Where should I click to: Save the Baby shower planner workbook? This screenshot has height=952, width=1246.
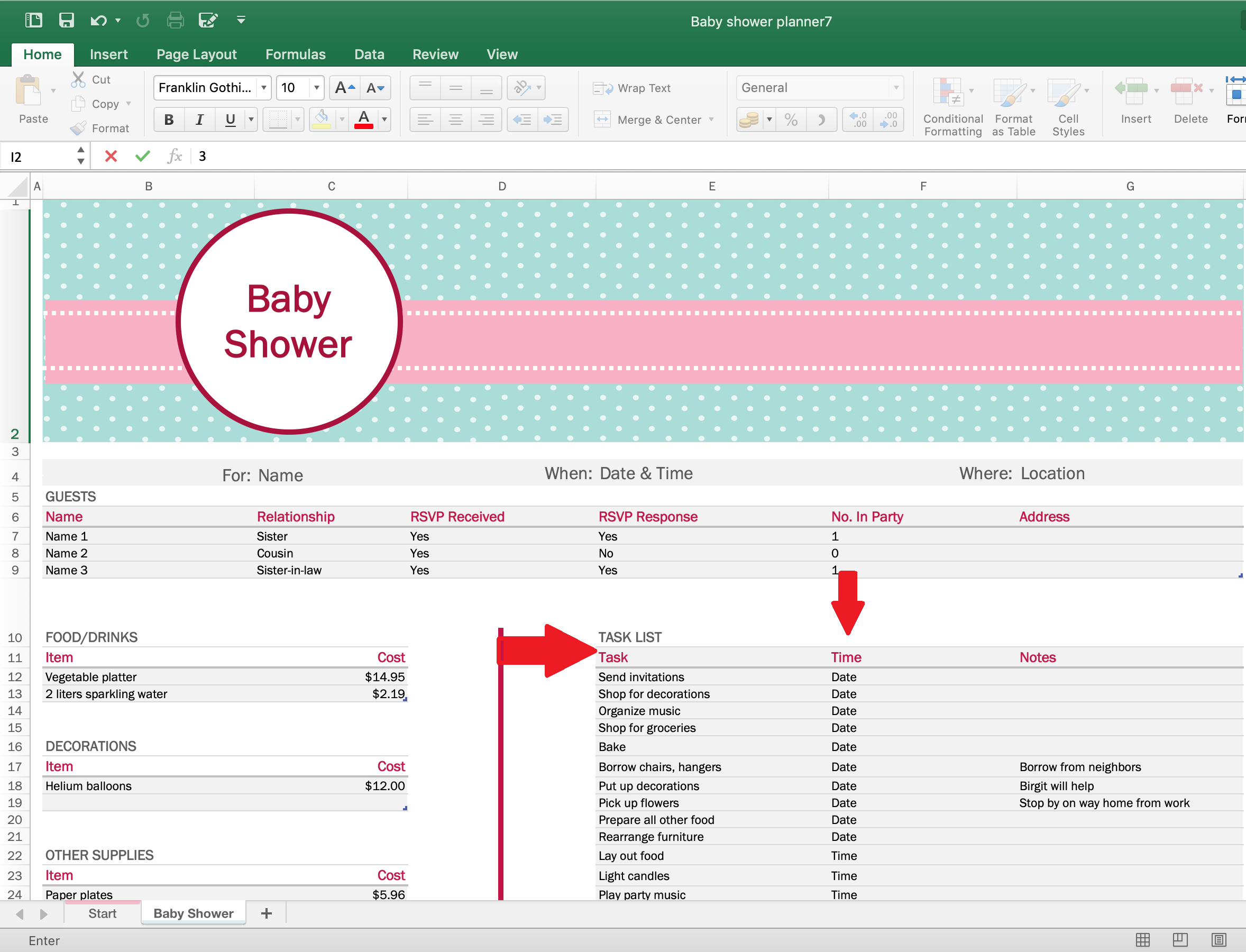pyautogui.click(x=66, y=20)
